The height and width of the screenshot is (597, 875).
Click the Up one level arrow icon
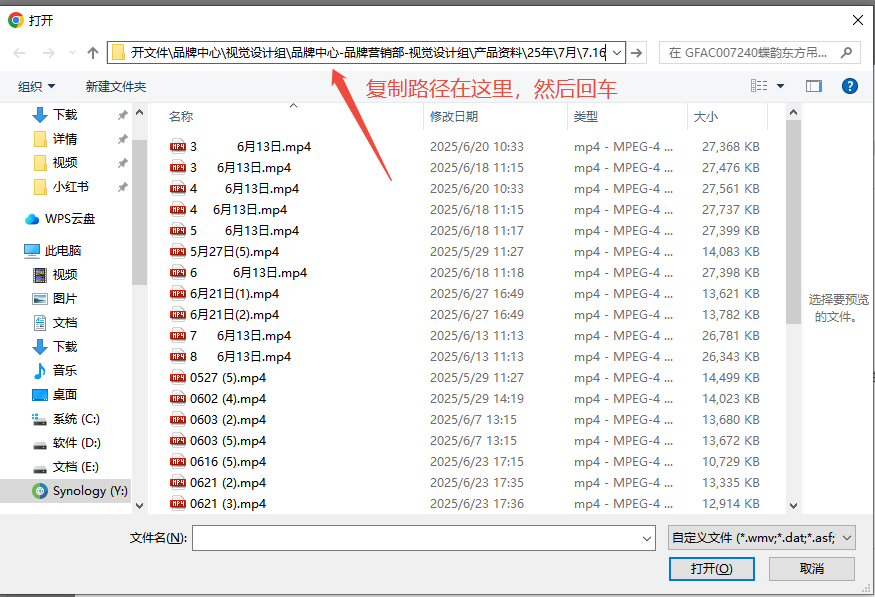[93, 53]
